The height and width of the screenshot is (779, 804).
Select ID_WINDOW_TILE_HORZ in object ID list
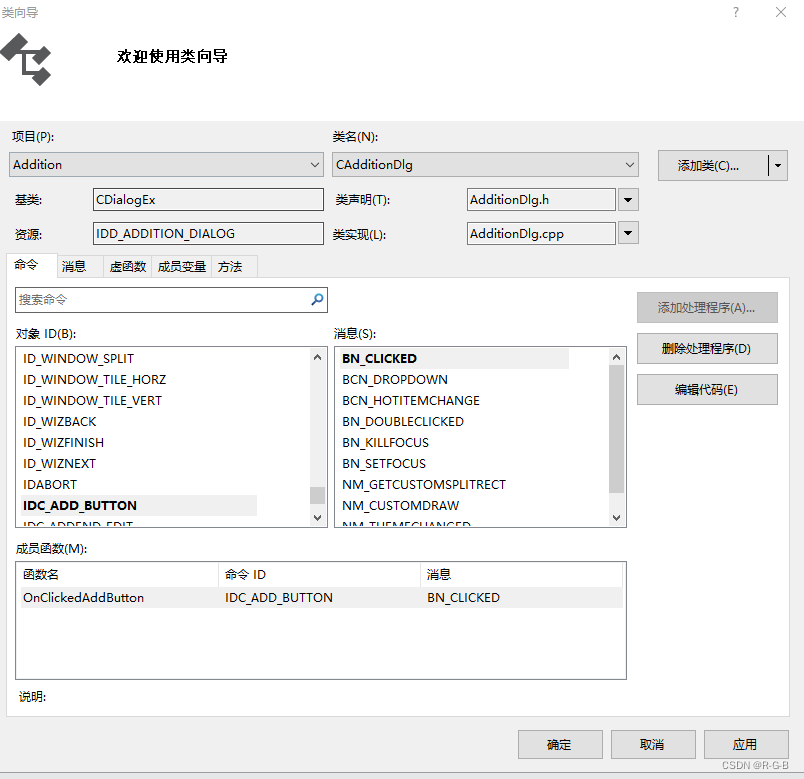point(94,379)
